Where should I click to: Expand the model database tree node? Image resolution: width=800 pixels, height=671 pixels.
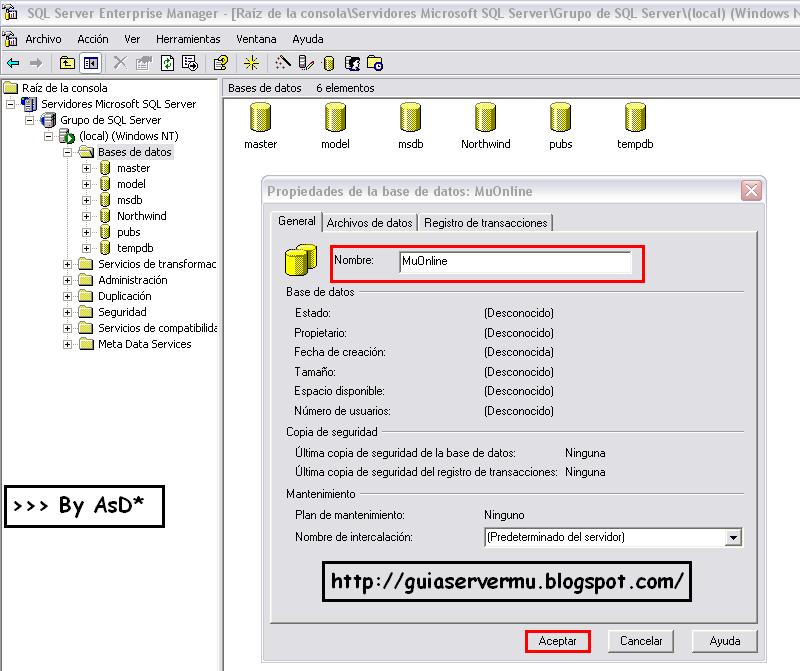[86, 184]
